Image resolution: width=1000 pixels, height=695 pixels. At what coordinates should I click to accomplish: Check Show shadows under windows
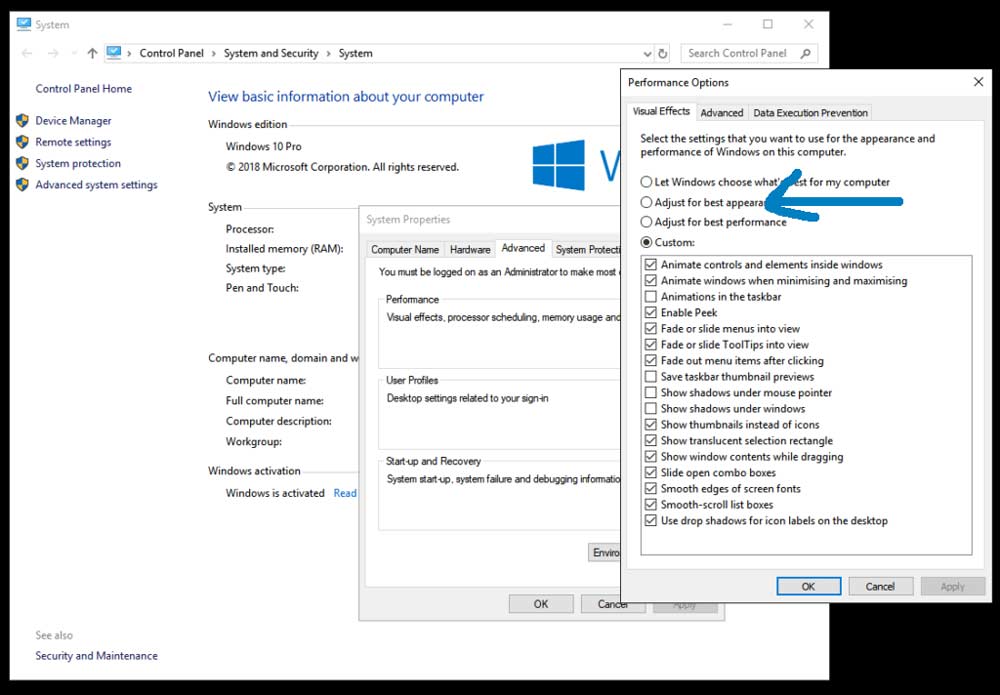coord(652,409)
